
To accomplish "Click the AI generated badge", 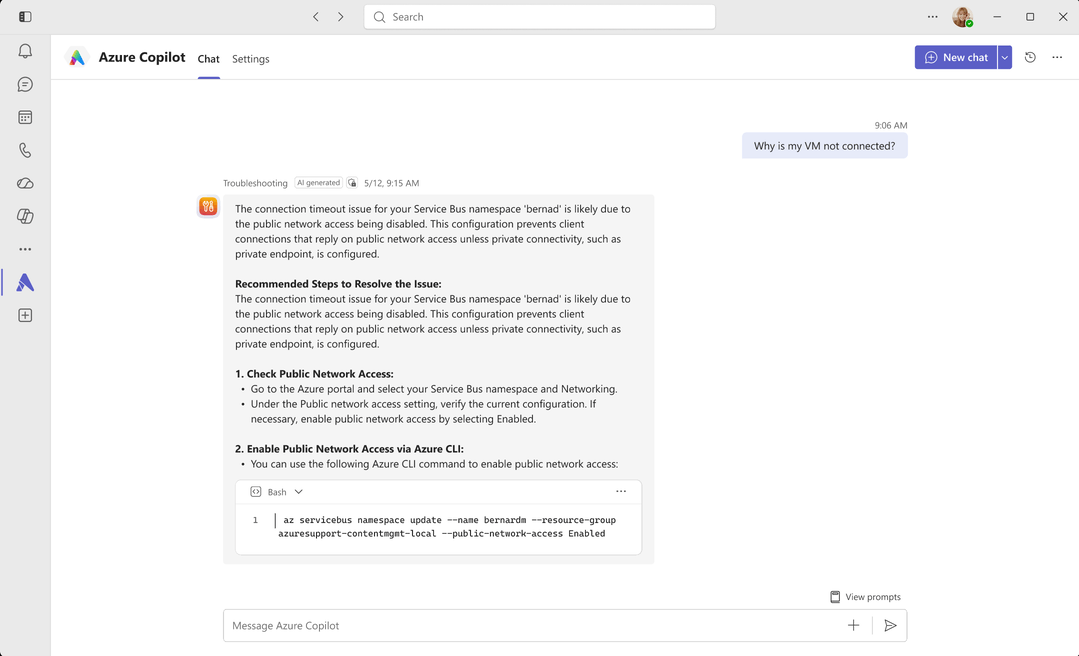I will pos(319,183).
